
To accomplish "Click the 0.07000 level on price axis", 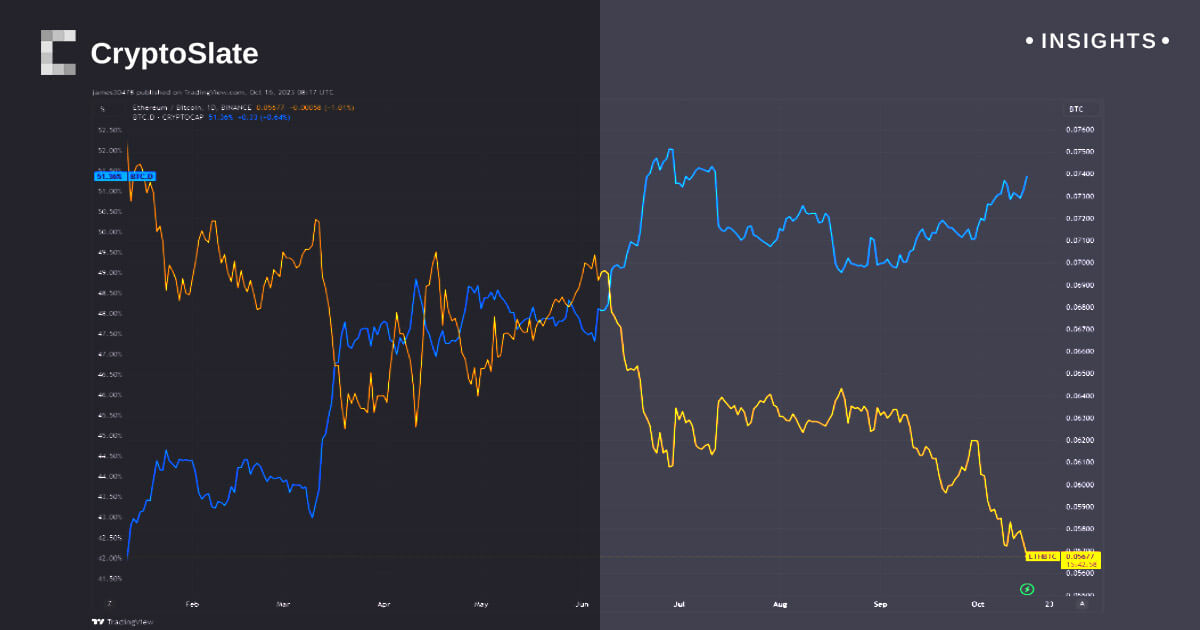I will click(x=1080, y=263).
